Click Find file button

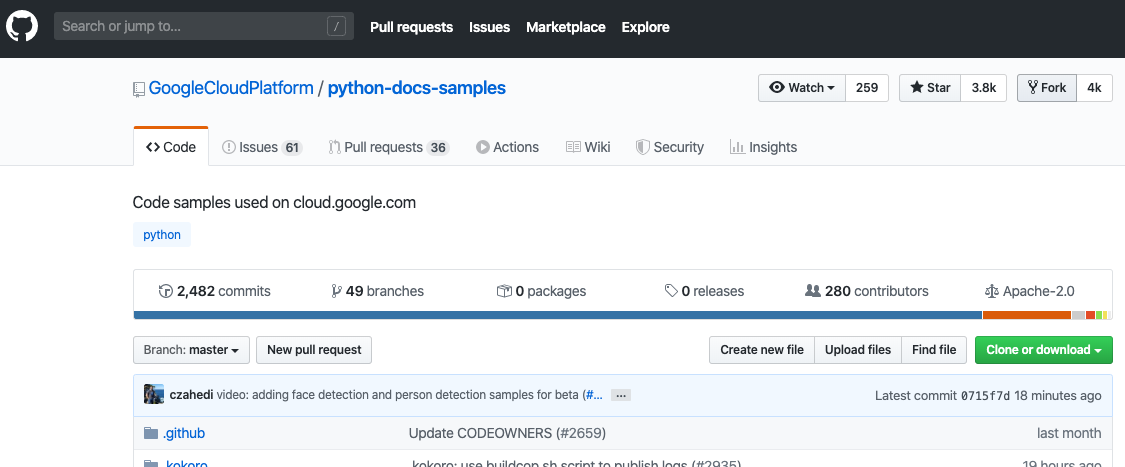[934, 350]
